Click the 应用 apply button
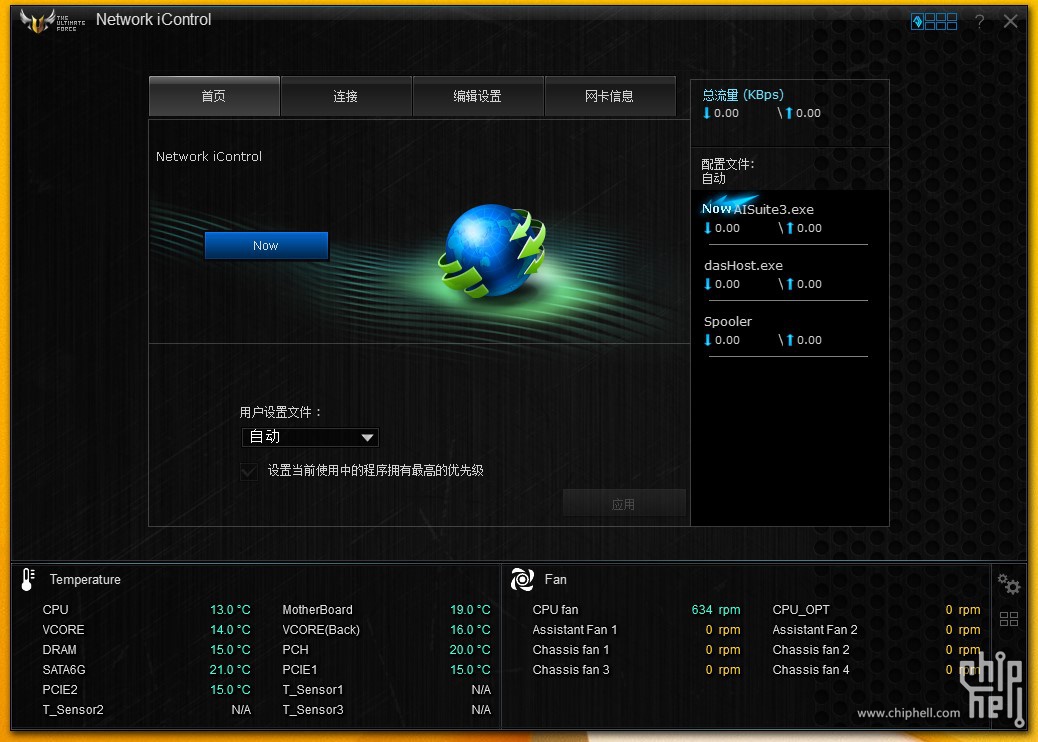 pyautogui.click(x=624, y=504)
